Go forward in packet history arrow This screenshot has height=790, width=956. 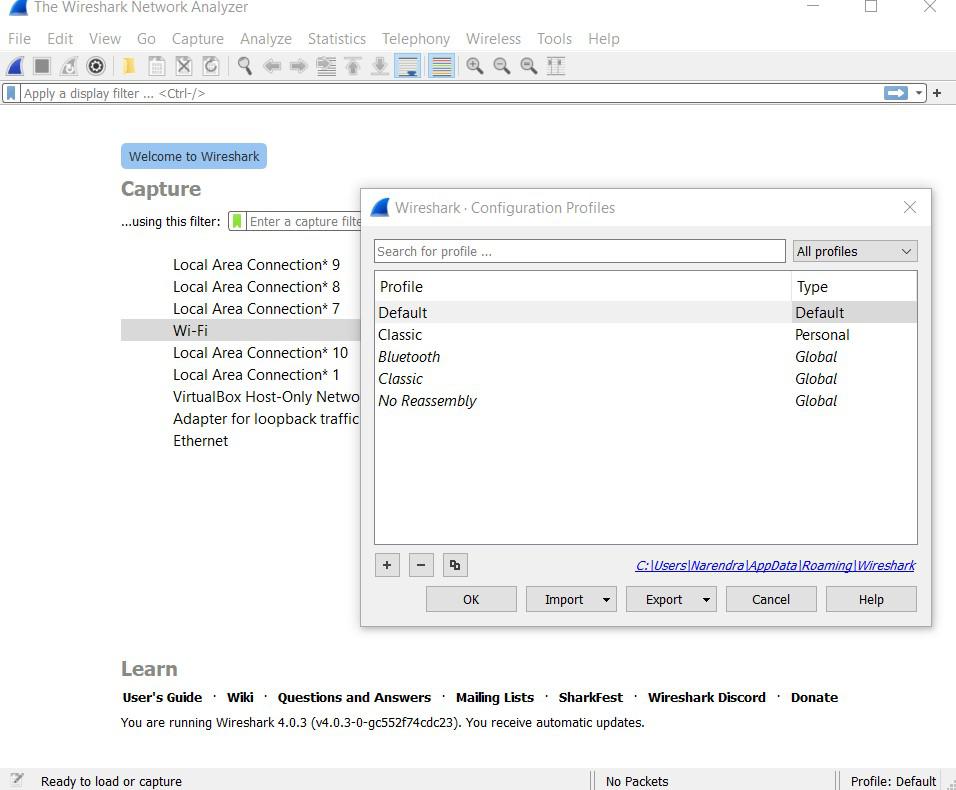[x=299, y=66]
